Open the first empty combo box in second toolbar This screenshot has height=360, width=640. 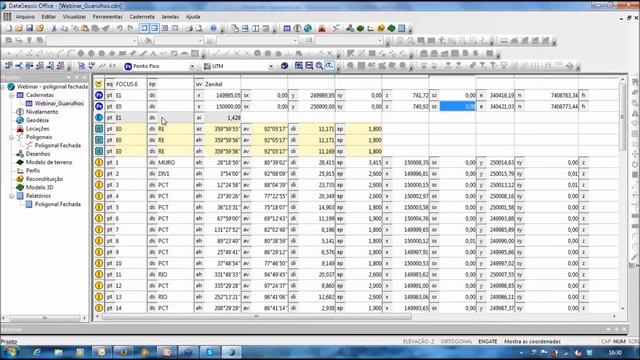tap(134, 41)
